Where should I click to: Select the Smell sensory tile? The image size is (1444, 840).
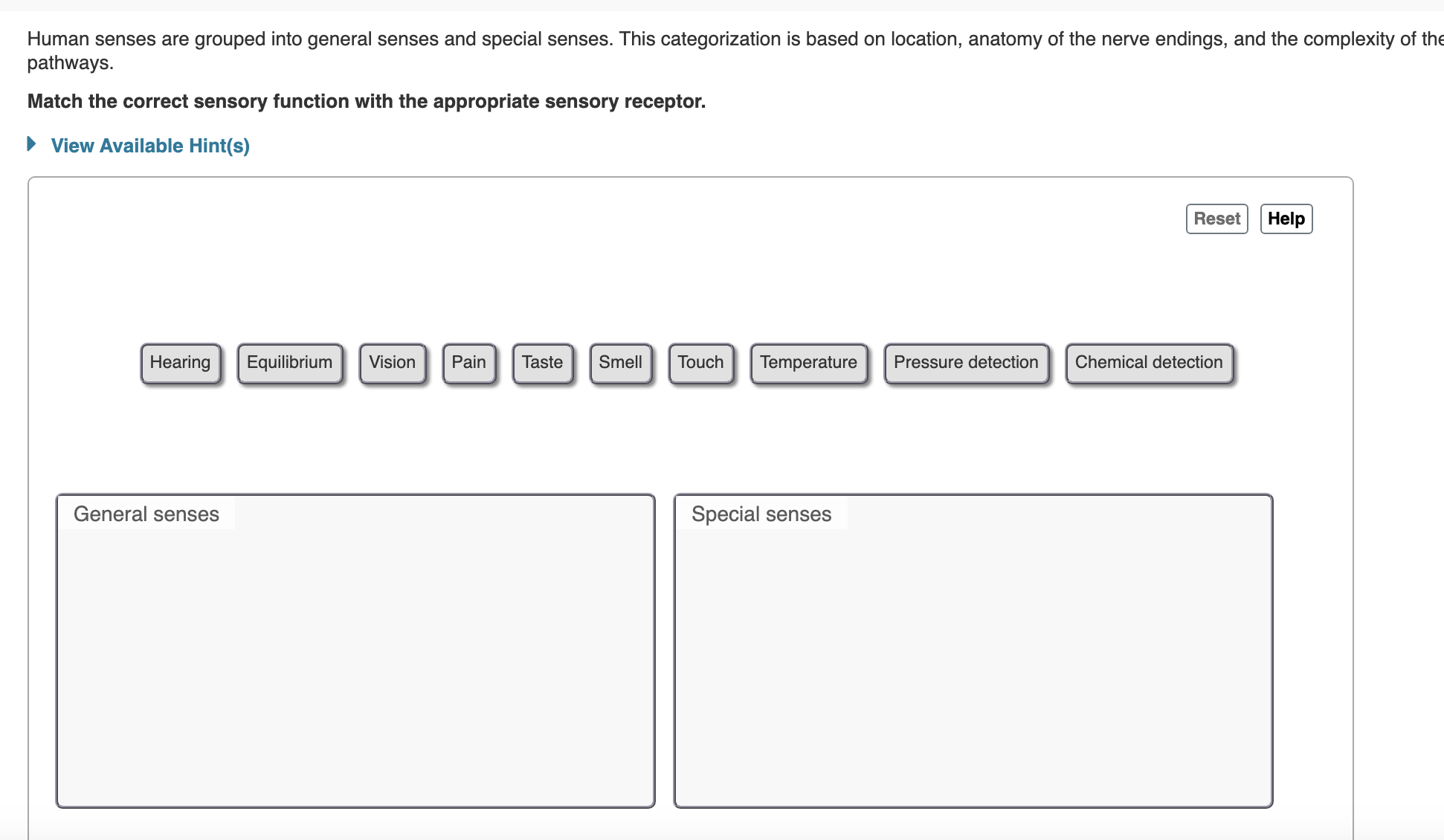click(621, 363)
